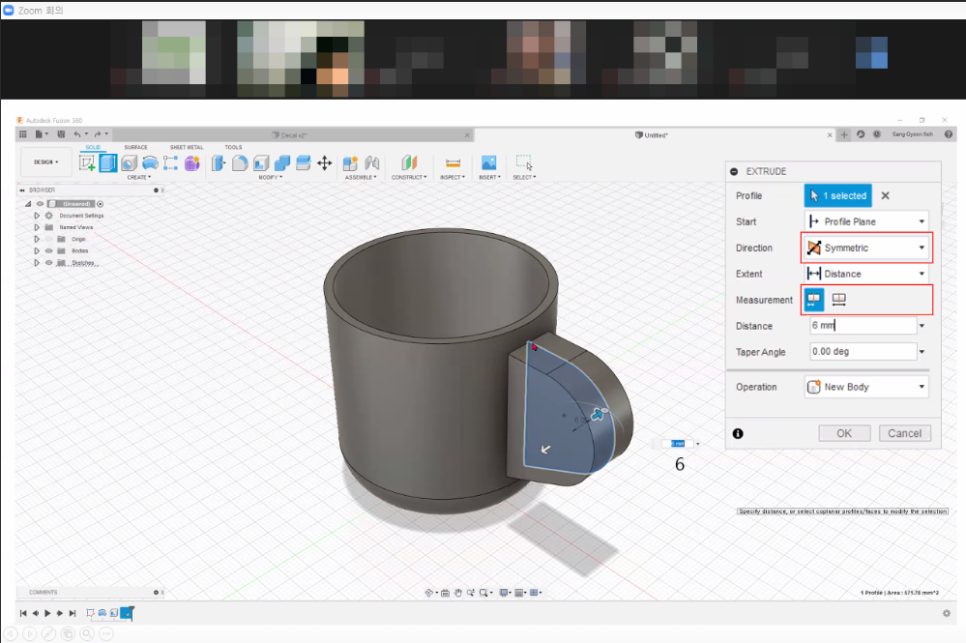The height and width of the screenshot is (643, 966).
Task: Open the data panel grid icon
Action: [x=23, y=134]
